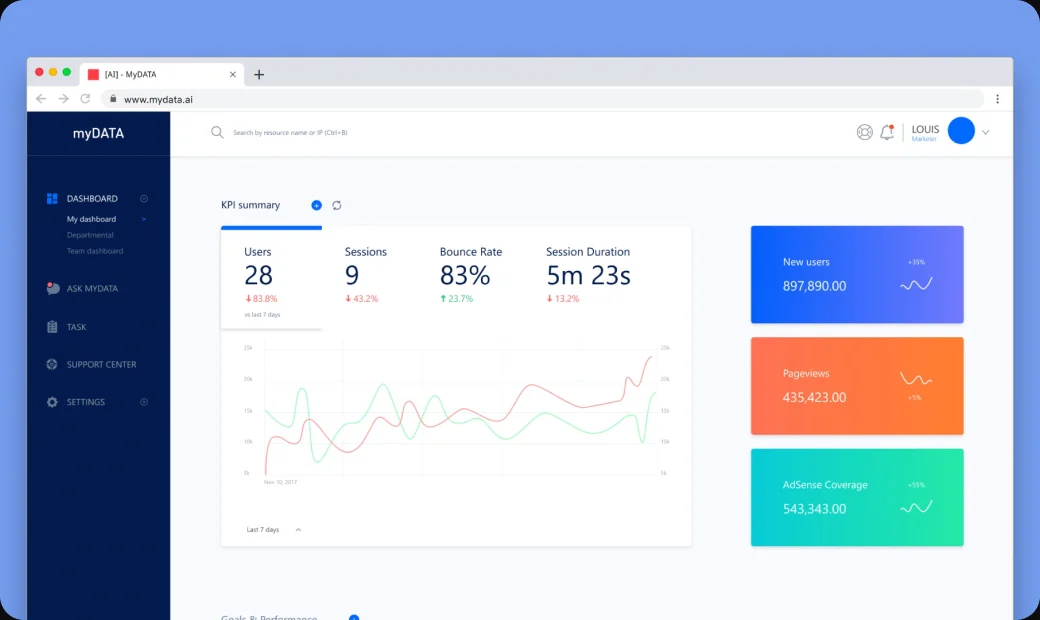Click the Pageviews sparkline icon
Viewport: 1040px width, 620px height.
point(916,379)
